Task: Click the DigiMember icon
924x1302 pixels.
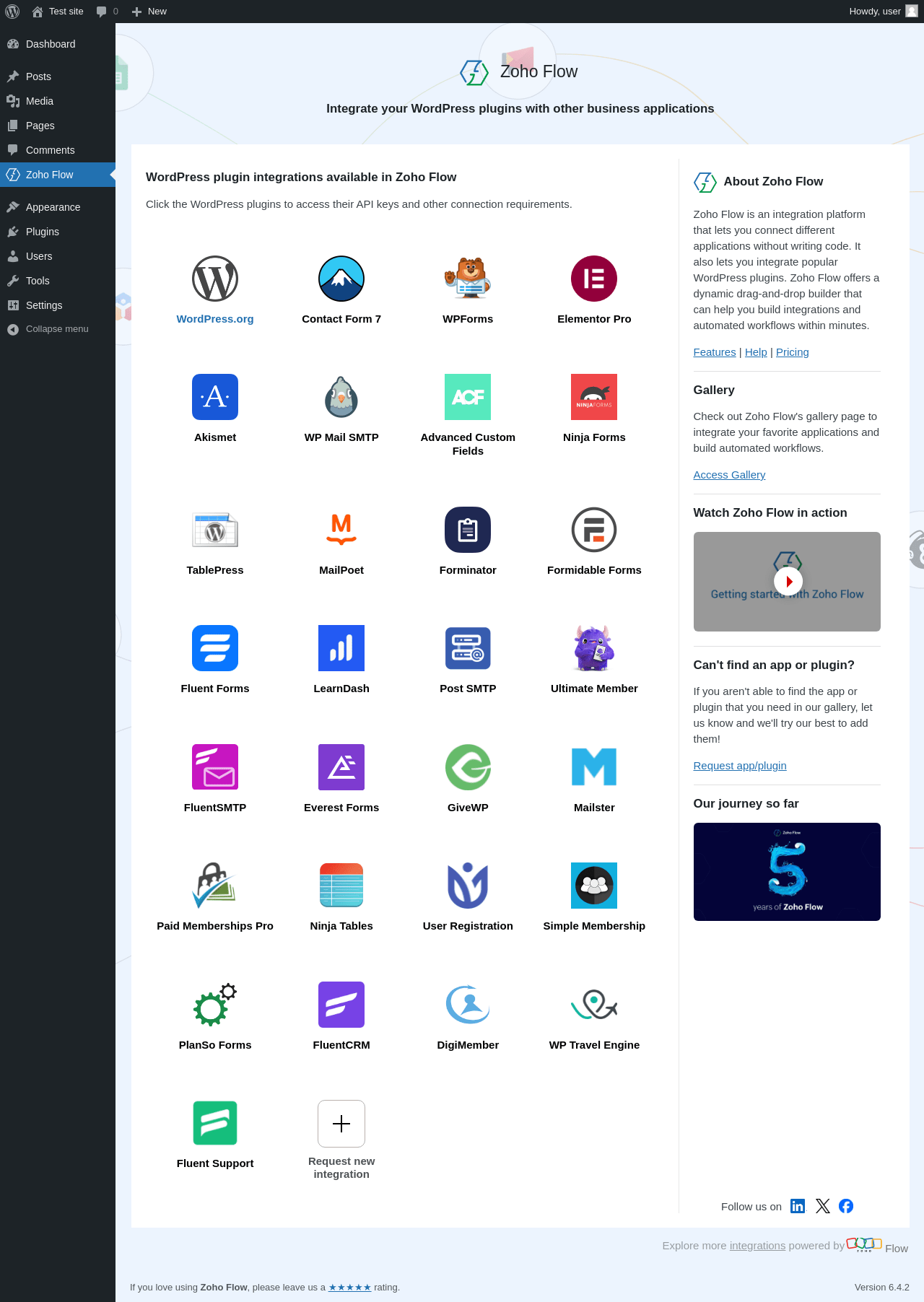Action: coord(468,1005)
